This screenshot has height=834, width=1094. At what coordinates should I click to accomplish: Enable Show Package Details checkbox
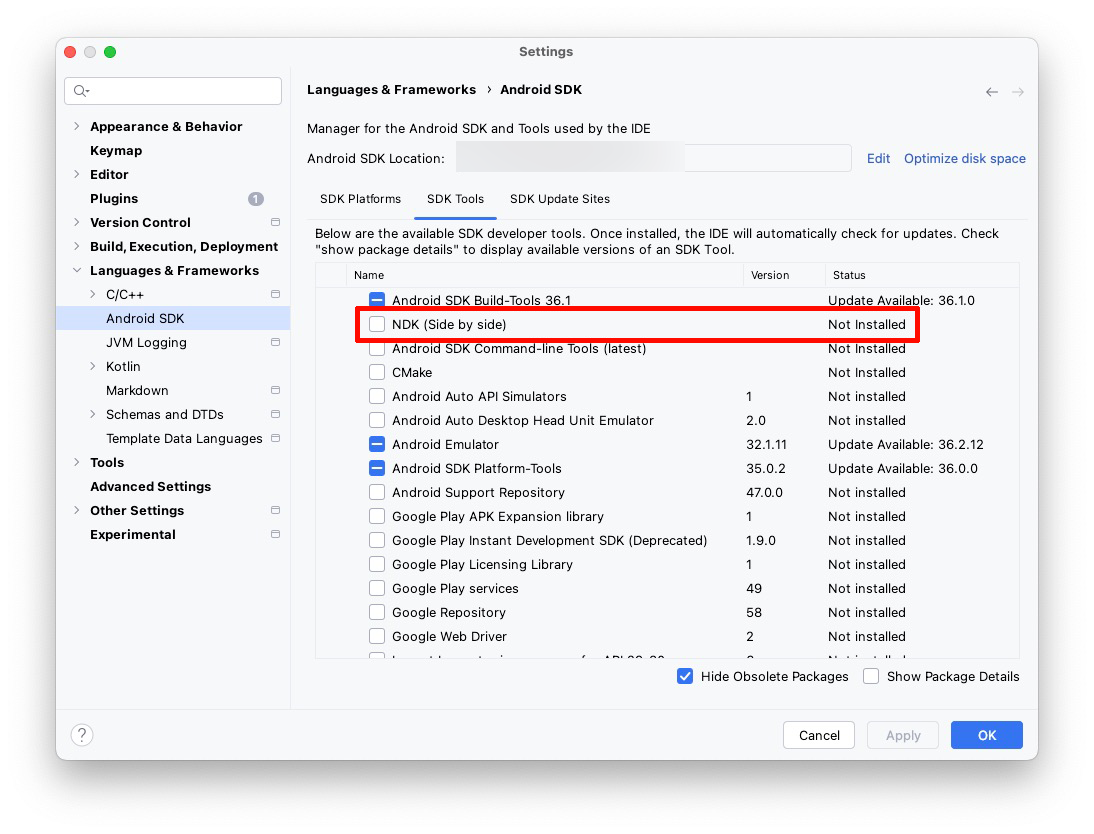pos(871,676)
